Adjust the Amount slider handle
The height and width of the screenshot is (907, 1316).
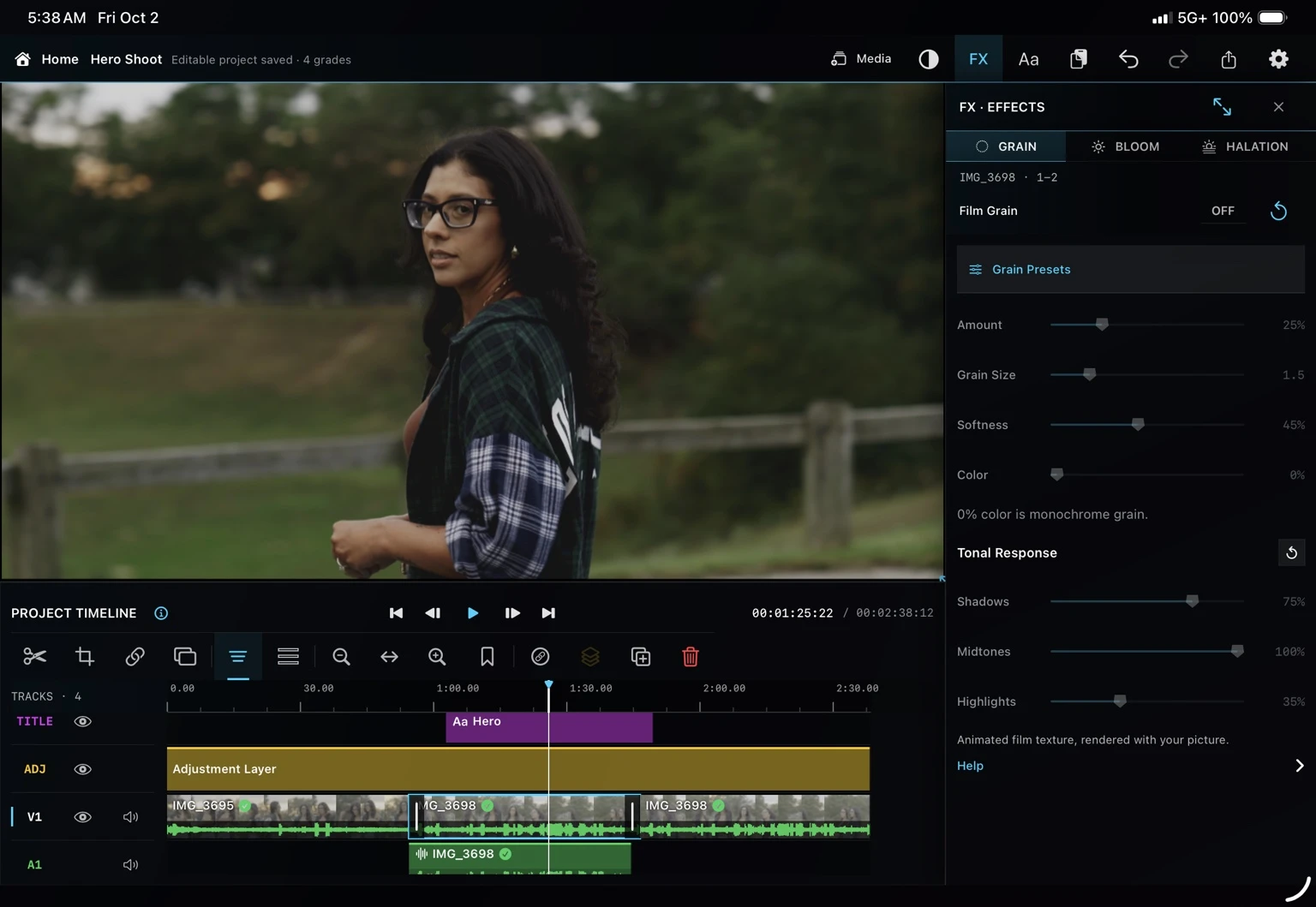pos(1102,325)
